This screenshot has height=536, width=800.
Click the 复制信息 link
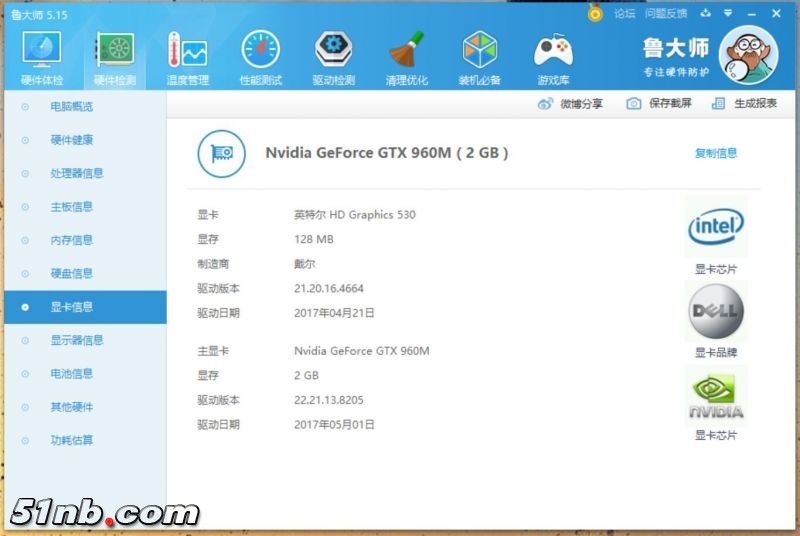716,153
